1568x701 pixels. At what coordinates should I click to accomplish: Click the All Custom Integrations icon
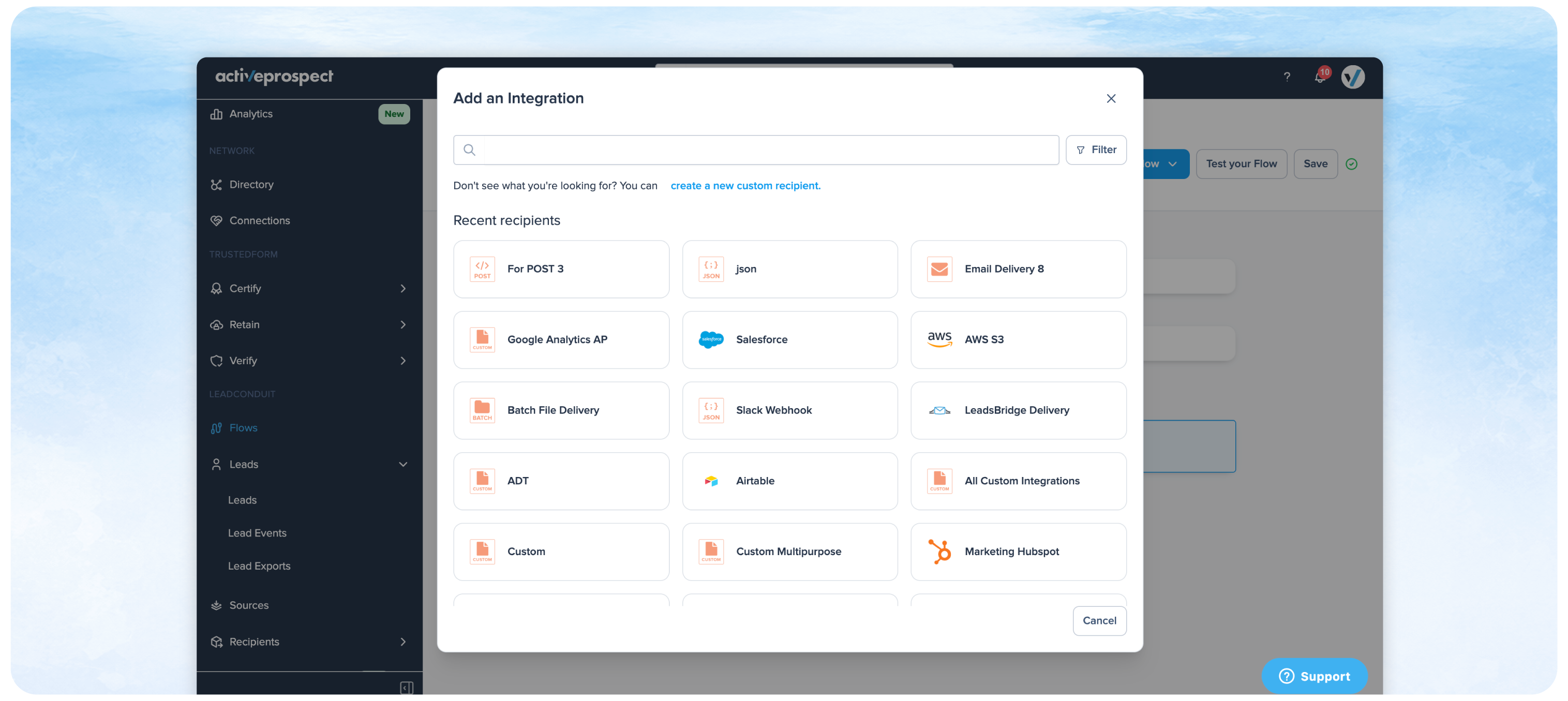(939, 481)
